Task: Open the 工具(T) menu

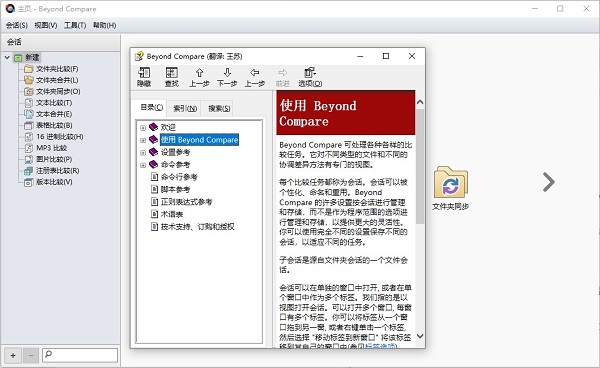Action: 75,25
